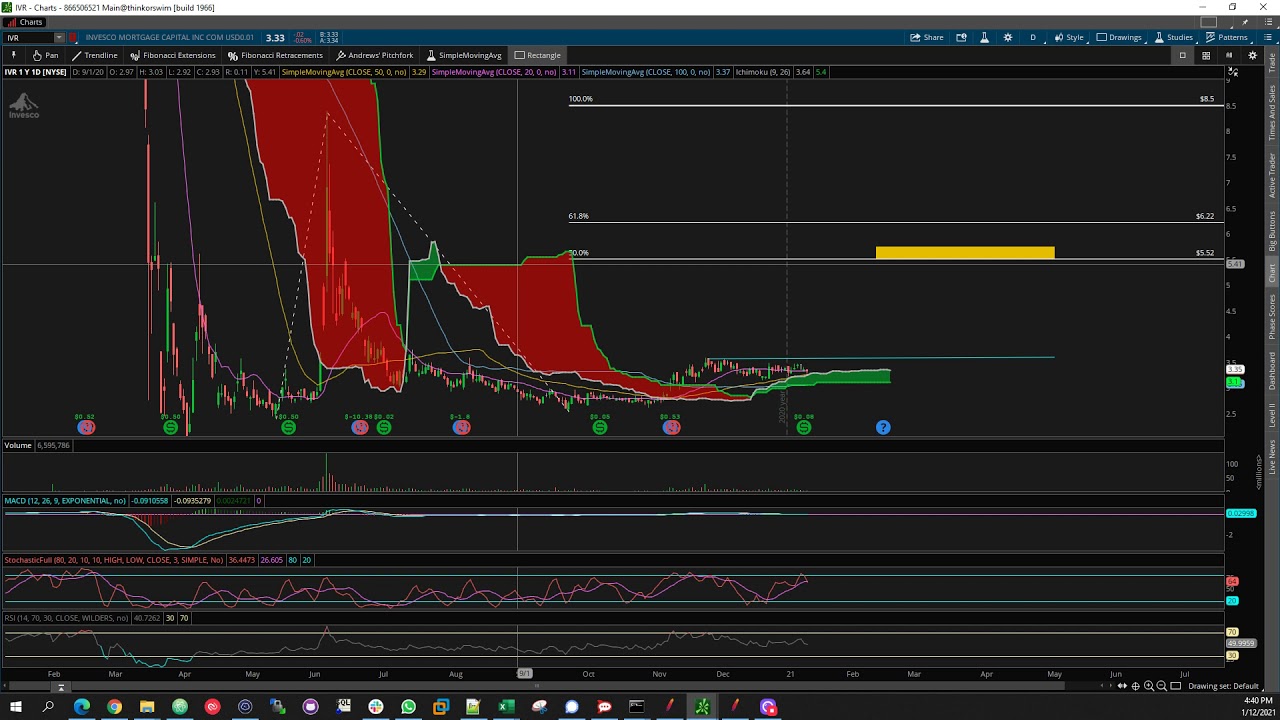
Task: Zoom out using the magnifier minus icon
Action: click(1161, 686)
